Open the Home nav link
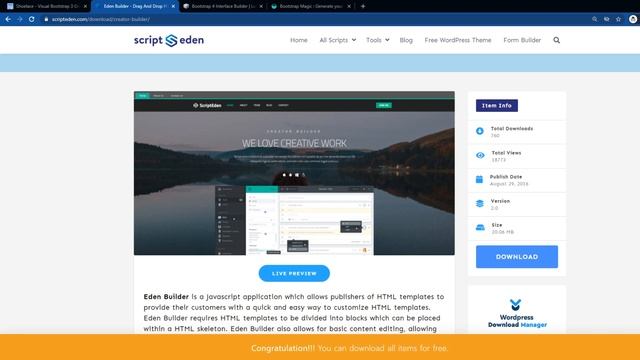The image size is (640, 360). coord(299,40)
